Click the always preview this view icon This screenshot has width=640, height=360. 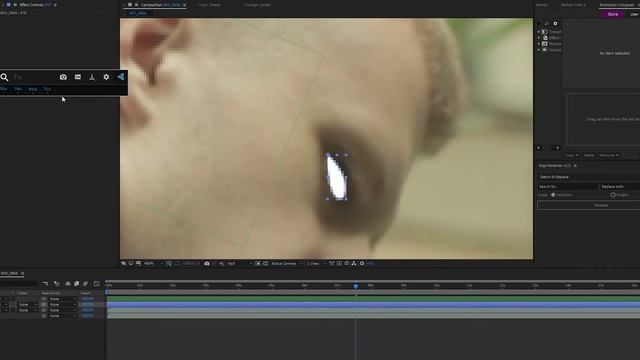(x=124, y=264)
